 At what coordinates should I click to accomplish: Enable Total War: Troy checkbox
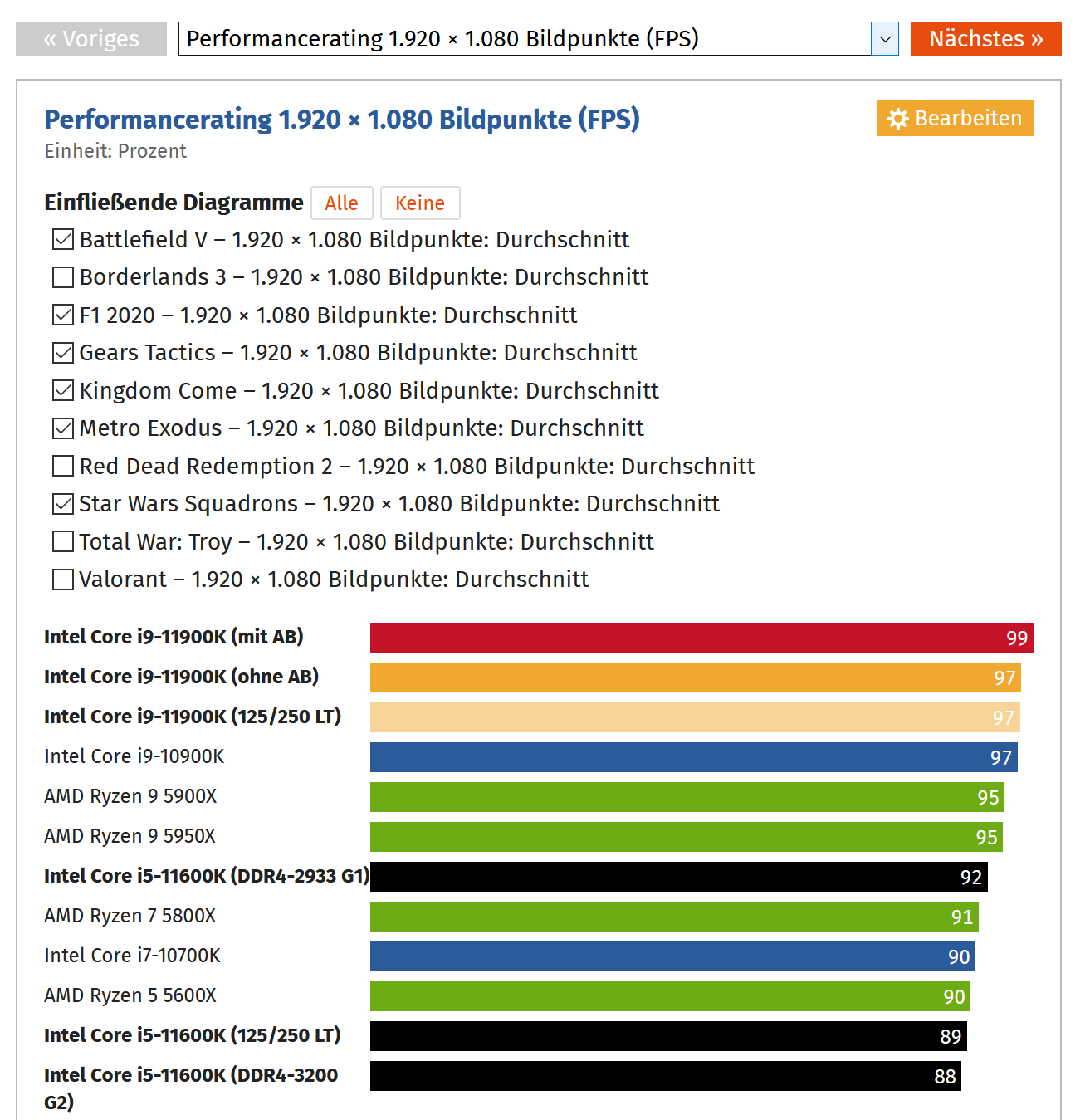[x=63, y=542]
